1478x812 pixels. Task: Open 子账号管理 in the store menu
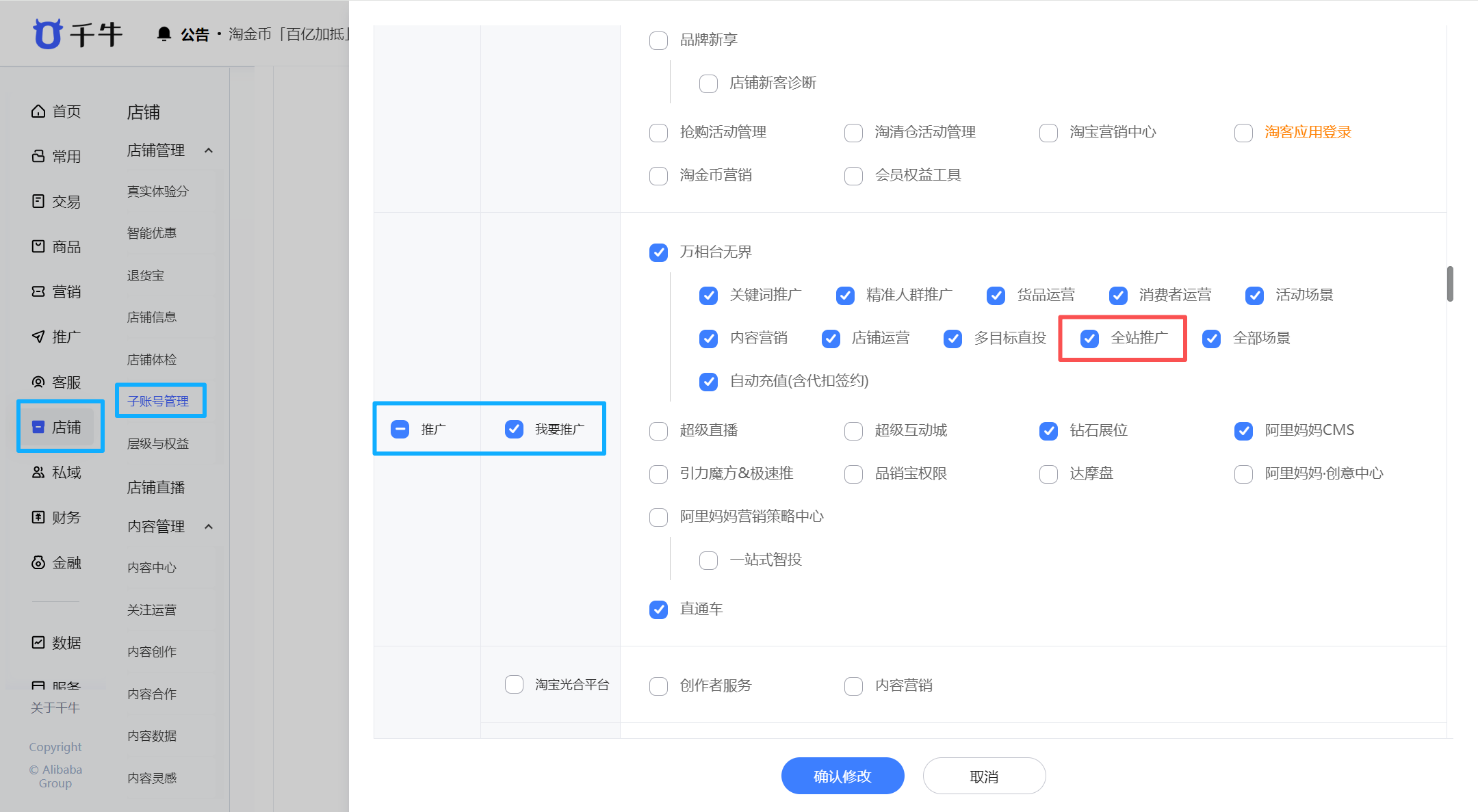coord(160,400)
